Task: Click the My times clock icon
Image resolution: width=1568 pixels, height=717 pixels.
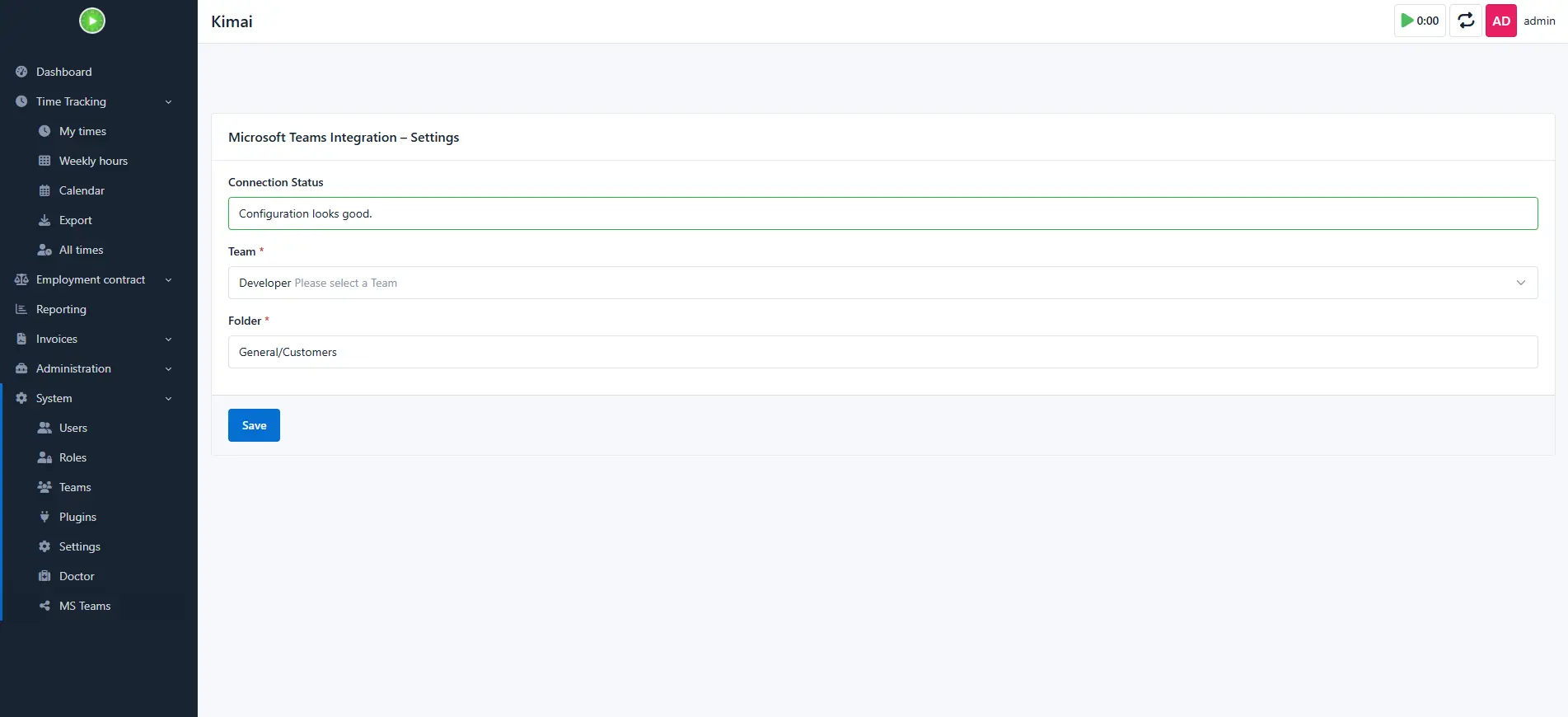Action: (x=44, y=131)
